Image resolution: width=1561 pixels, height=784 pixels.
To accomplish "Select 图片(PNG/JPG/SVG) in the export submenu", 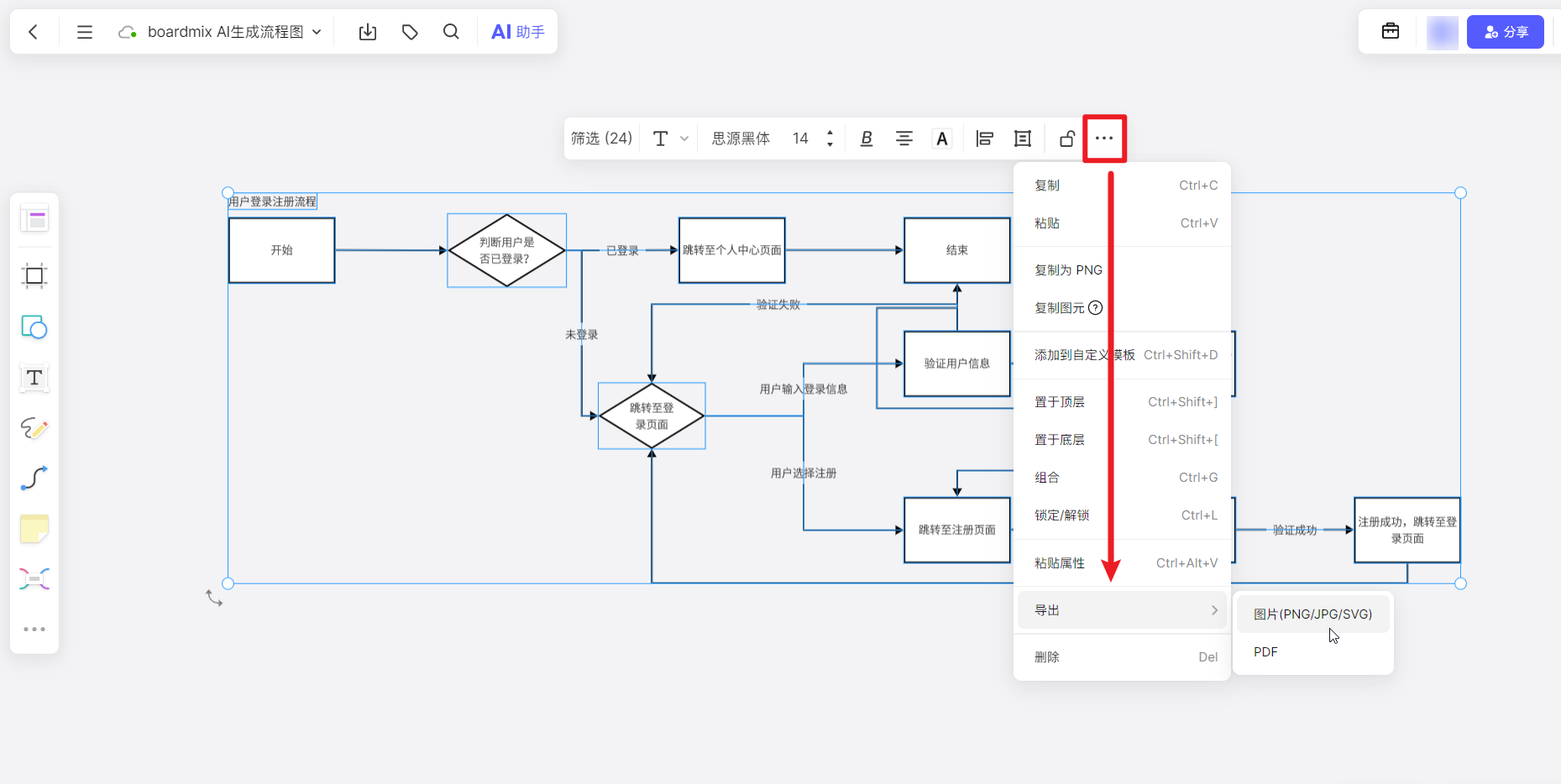I will pos(1312,614).
